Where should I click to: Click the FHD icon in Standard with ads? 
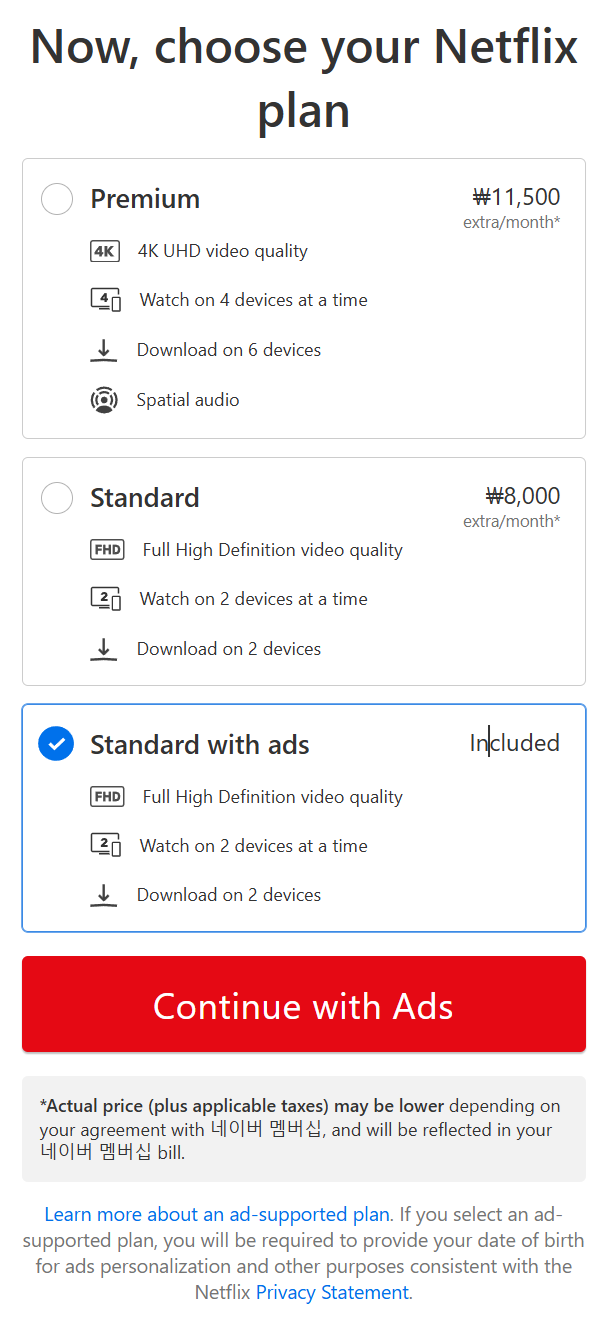107,797
